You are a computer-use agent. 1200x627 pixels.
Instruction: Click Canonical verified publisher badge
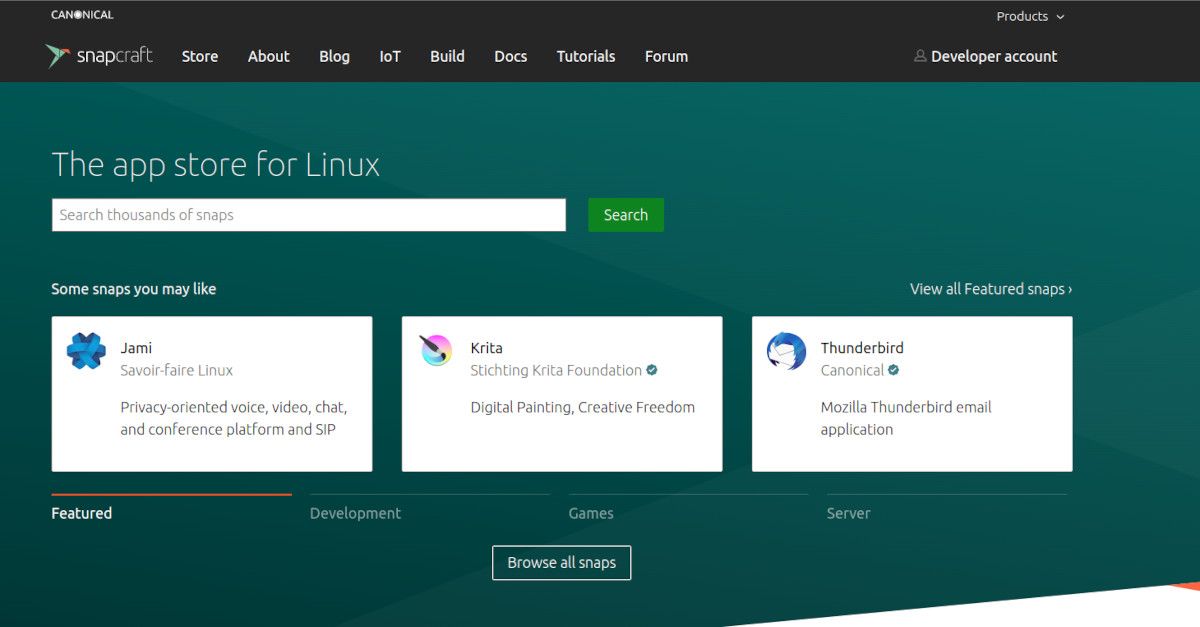click(894, 370)
